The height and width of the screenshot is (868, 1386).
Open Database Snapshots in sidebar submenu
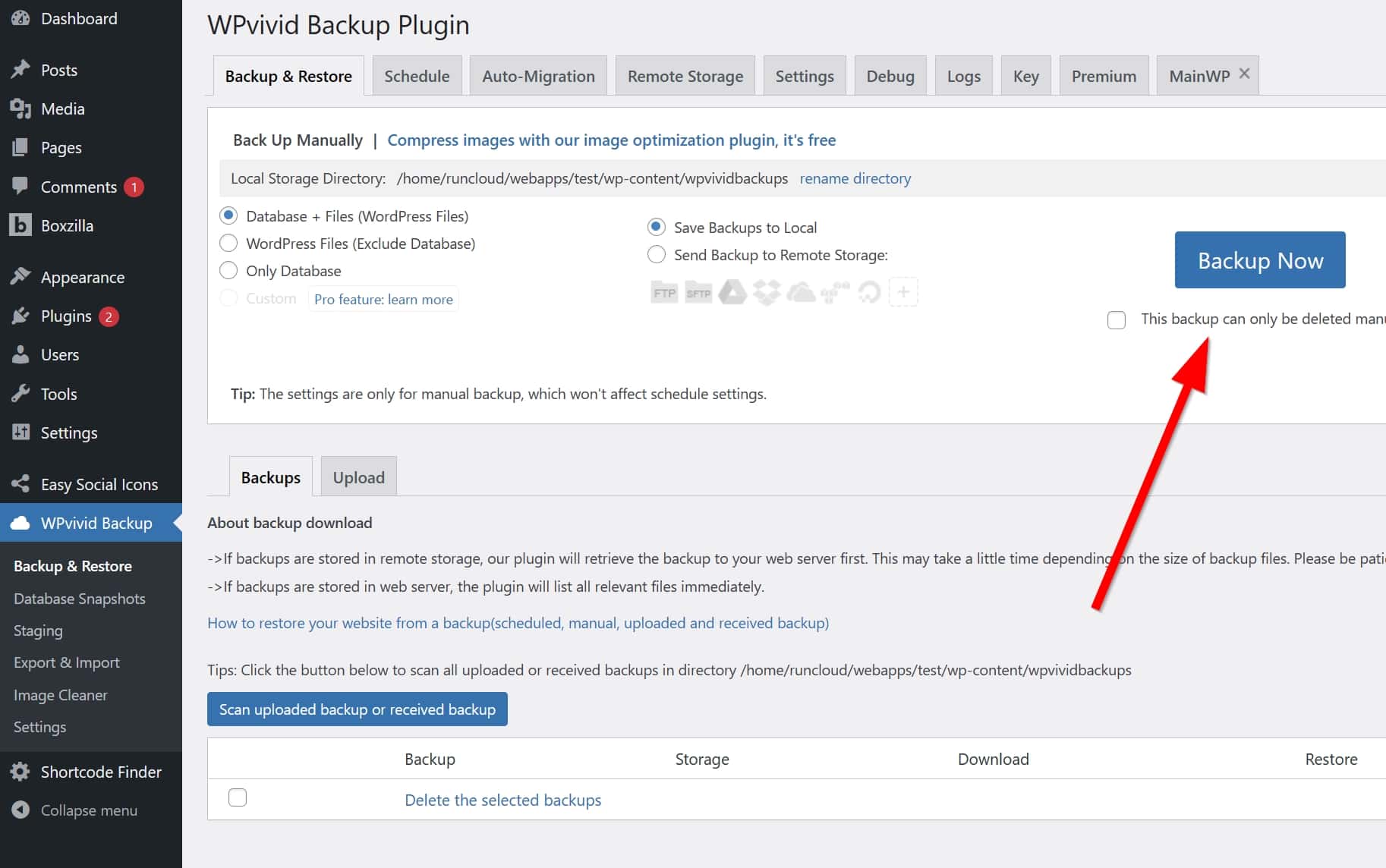point(80,599)
